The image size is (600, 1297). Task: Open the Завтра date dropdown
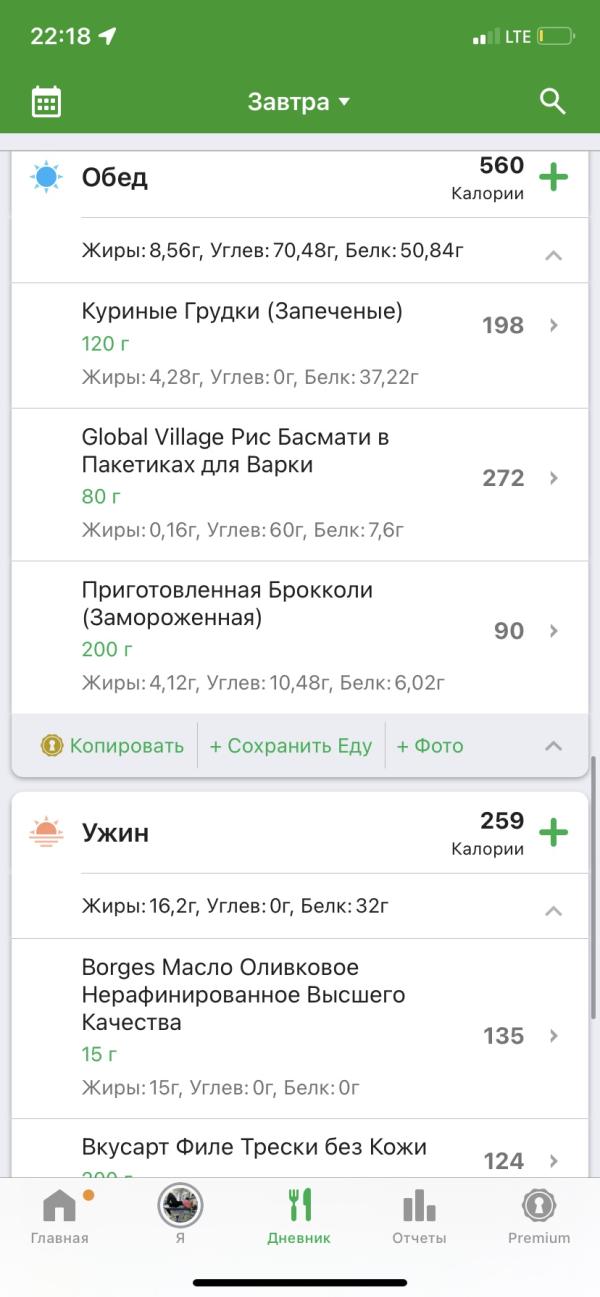299,102
